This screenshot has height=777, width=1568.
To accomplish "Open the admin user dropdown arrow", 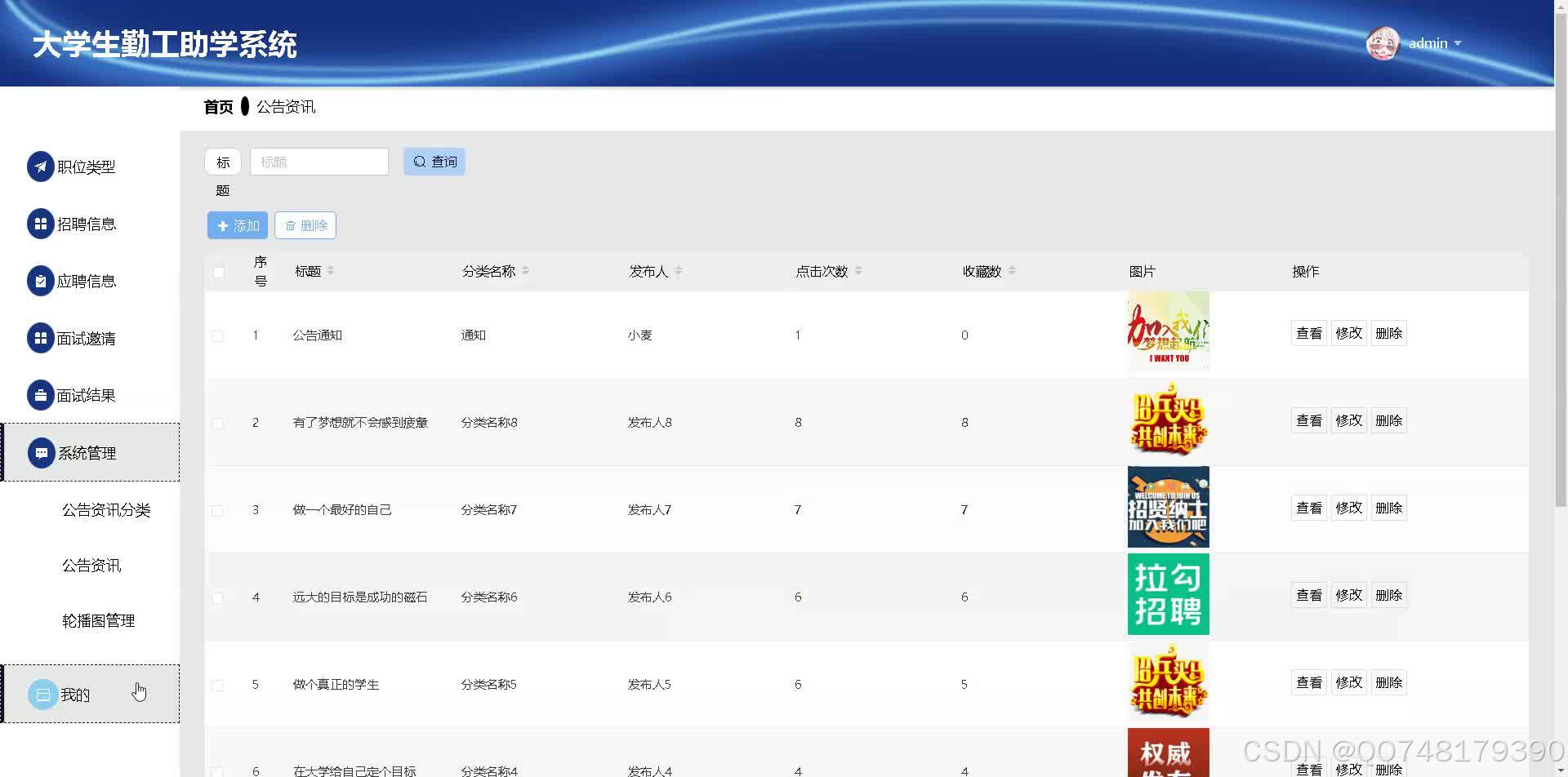I will tap(1458, 43).
